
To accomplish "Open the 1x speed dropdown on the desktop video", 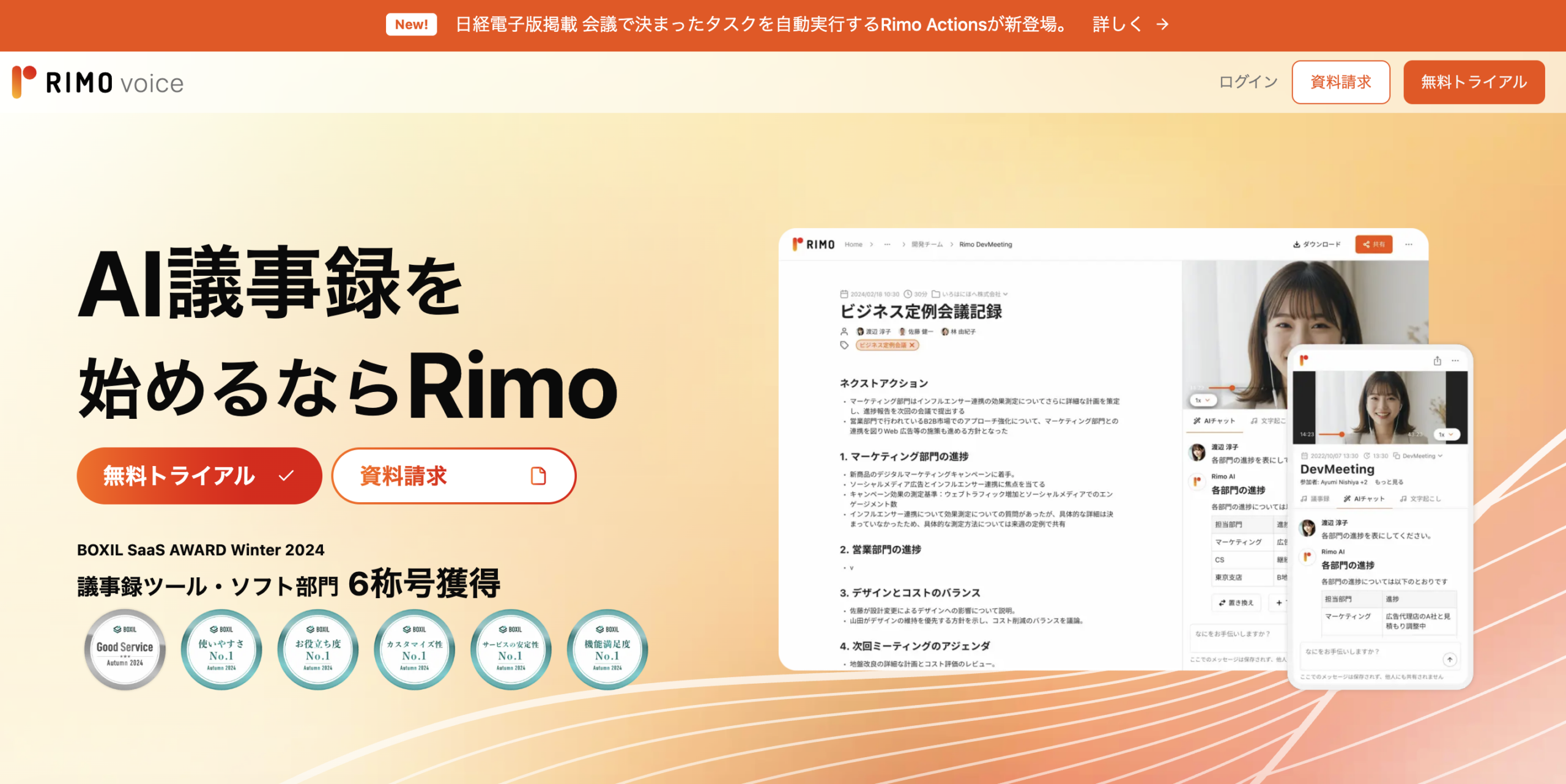I will [1203, 400].
